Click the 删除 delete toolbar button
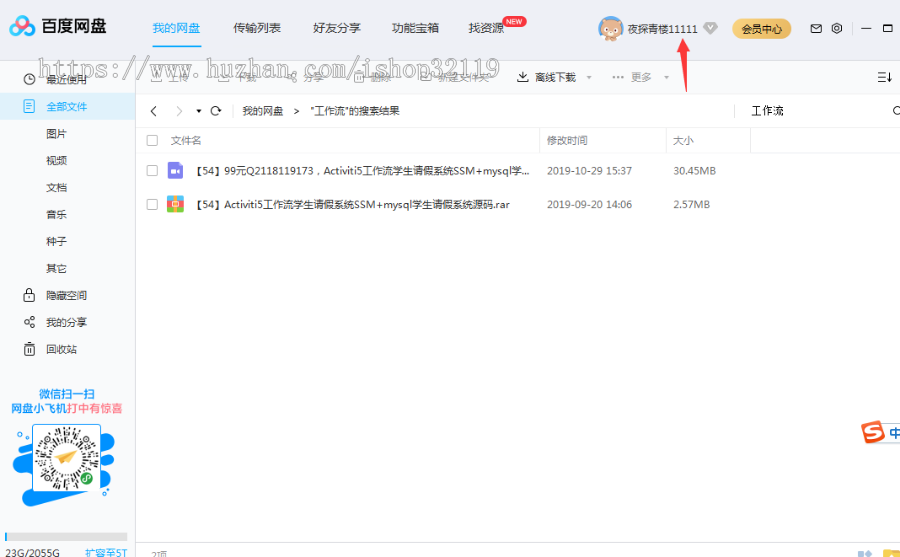Image resolution: width=900 pixels, height=557 pixels. point(372,77)
